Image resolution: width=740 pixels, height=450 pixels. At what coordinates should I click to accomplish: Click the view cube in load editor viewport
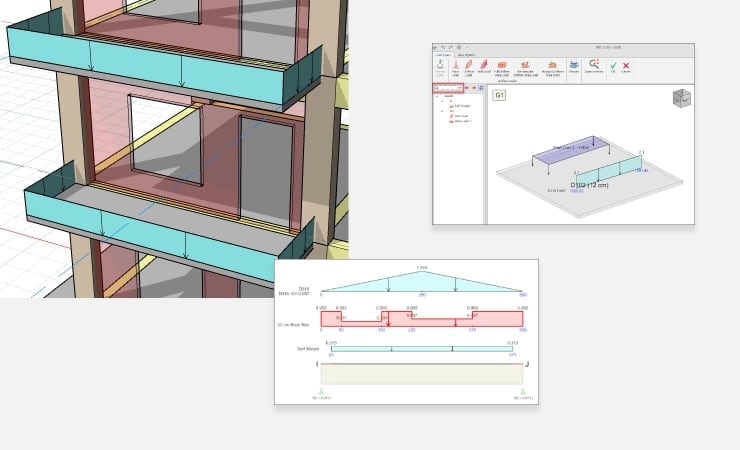(x=681, y=98)
